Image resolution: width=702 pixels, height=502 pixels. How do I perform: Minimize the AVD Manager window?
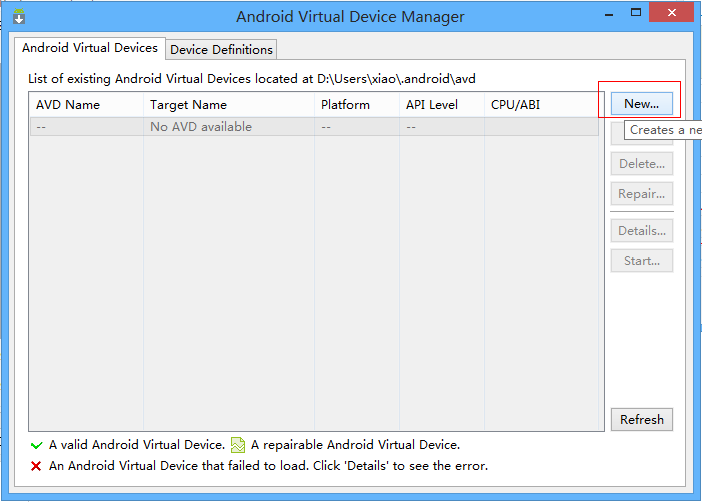tap(609, 13)
